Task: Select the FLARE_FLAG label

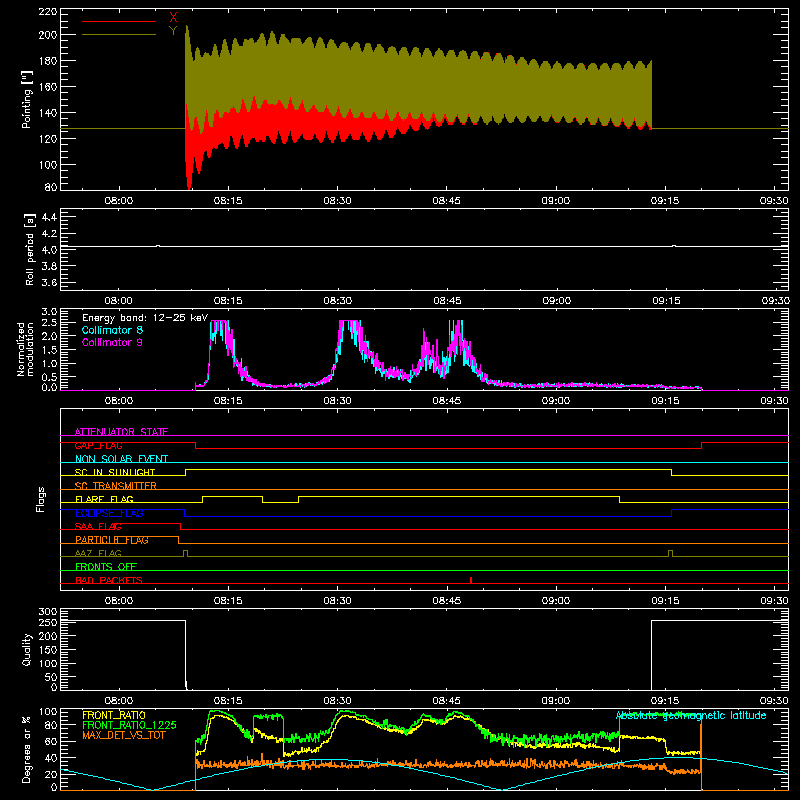Action: pos(104,499)
